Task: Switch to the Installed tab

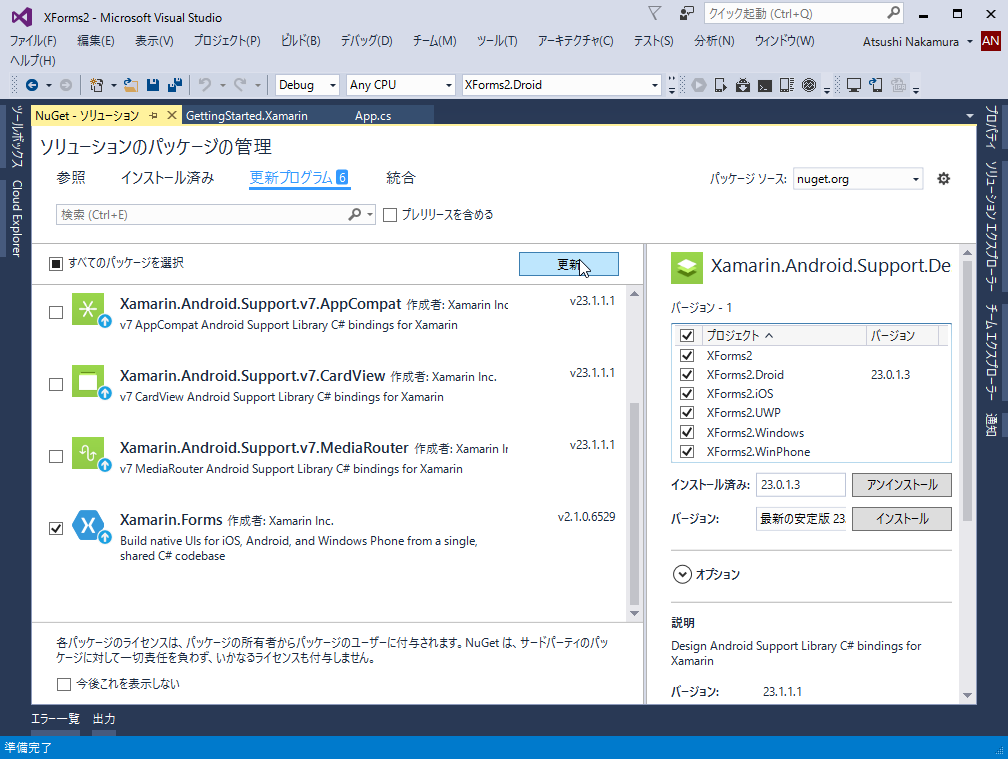Action: [x=167, y=178]
